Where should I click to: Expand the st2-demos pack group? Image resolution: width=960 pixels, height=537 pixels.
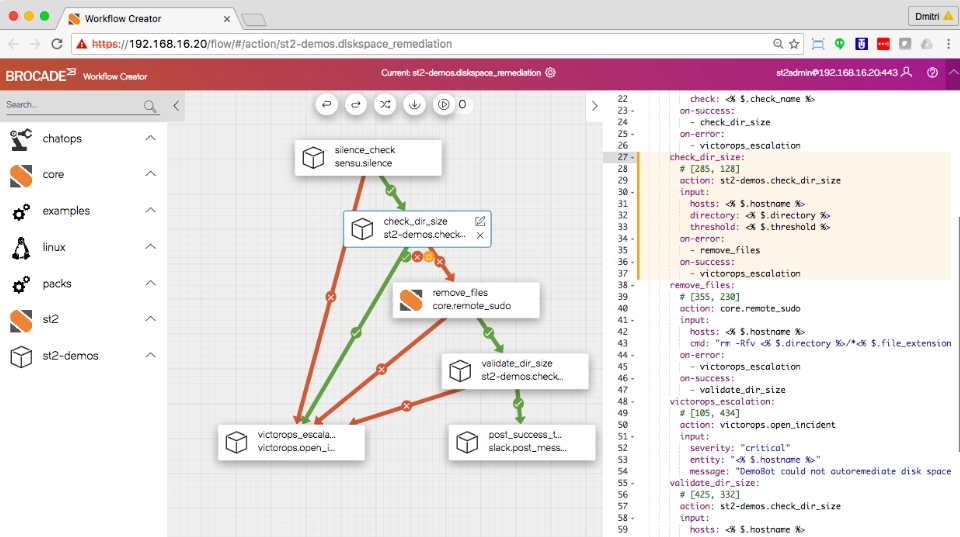(151, 355)
